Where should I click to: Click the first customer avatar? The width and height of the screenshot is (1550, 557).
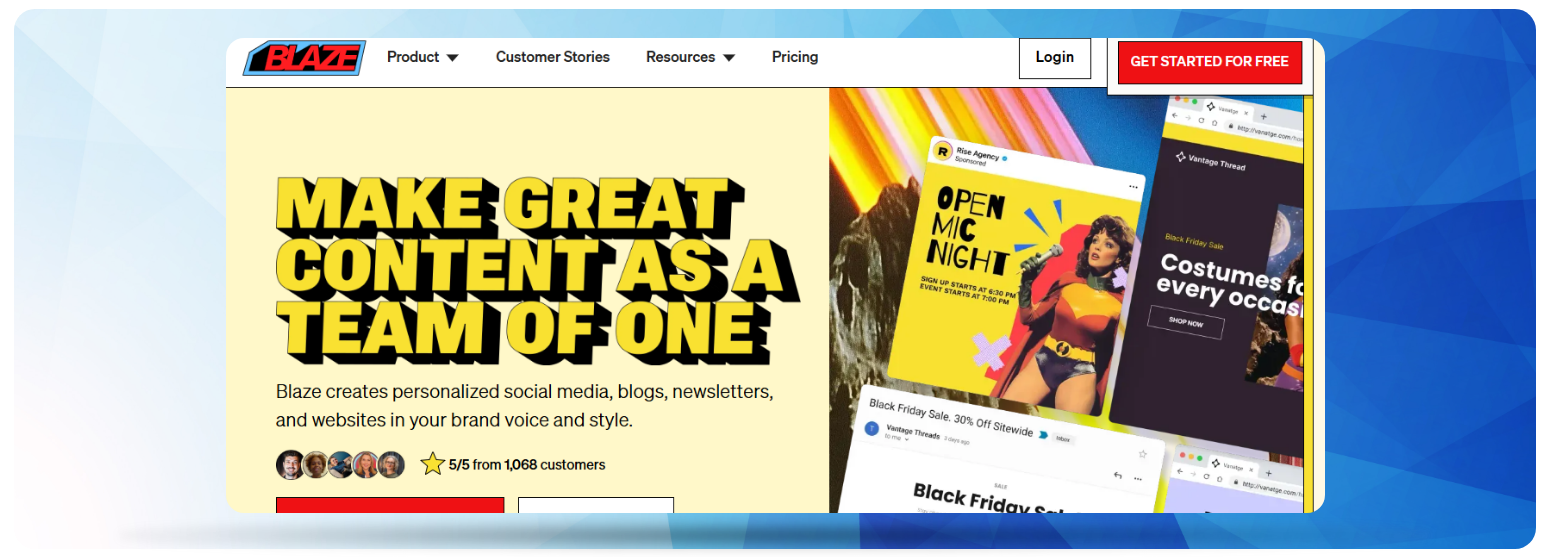(290, 465)
